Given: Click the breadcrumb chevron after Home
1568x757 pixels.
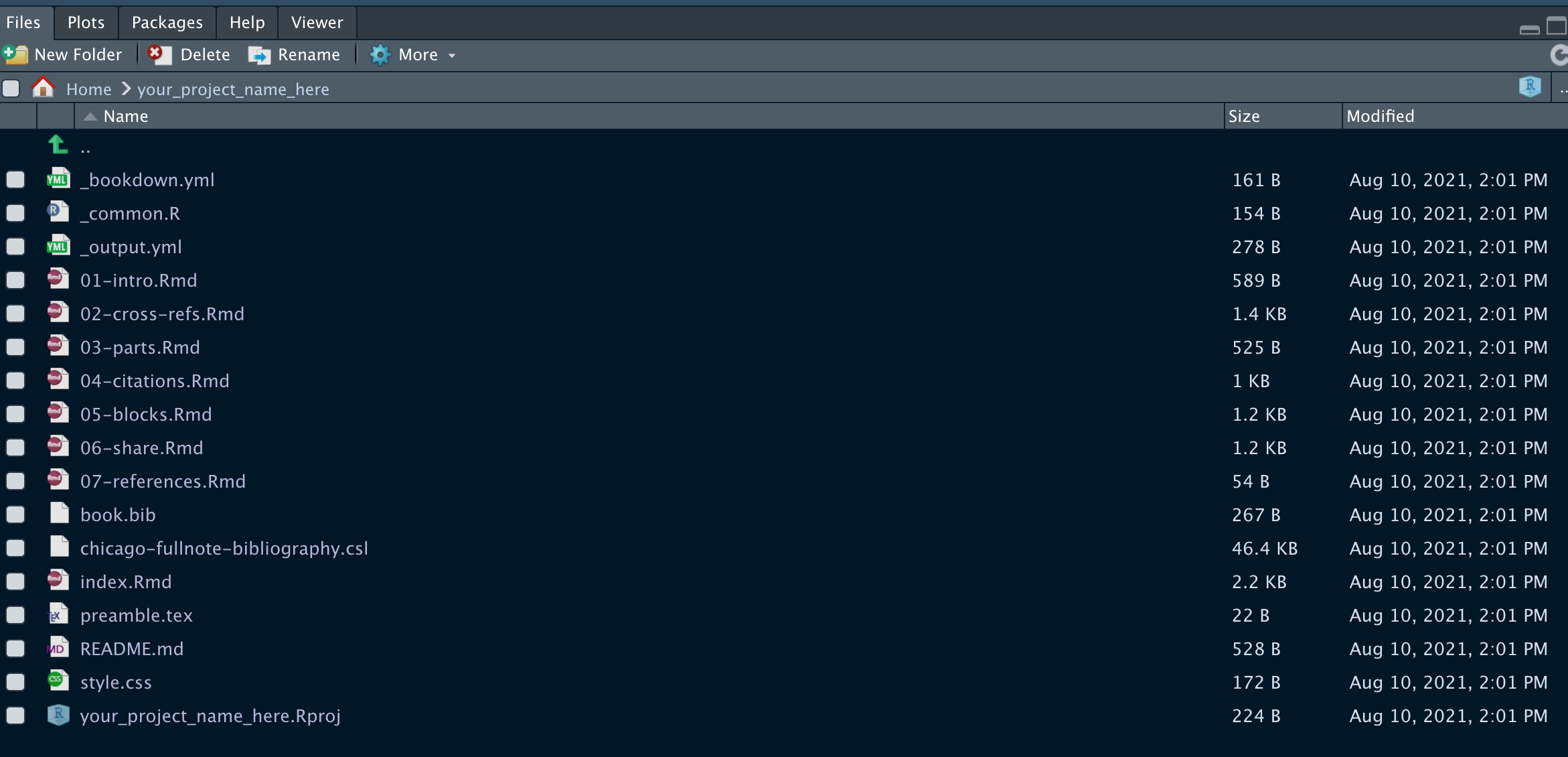Looking at the screenshot, I should coord(125,88).
